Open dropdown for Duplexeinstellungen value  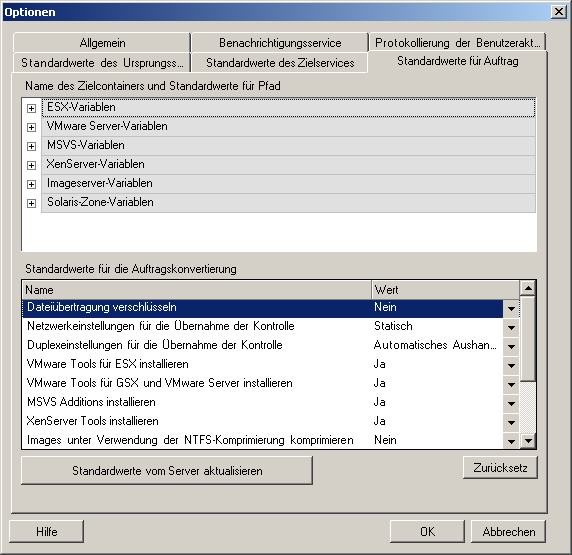pos(511,346)
